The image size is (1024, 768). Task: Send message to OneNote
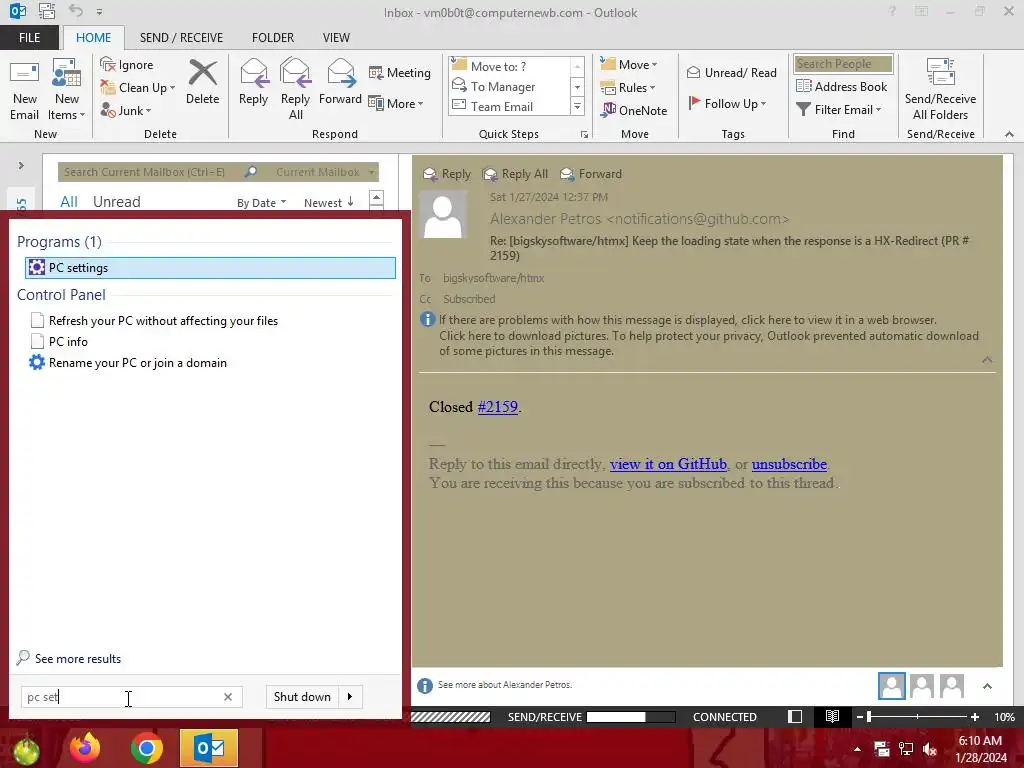(x=634, y=110)
